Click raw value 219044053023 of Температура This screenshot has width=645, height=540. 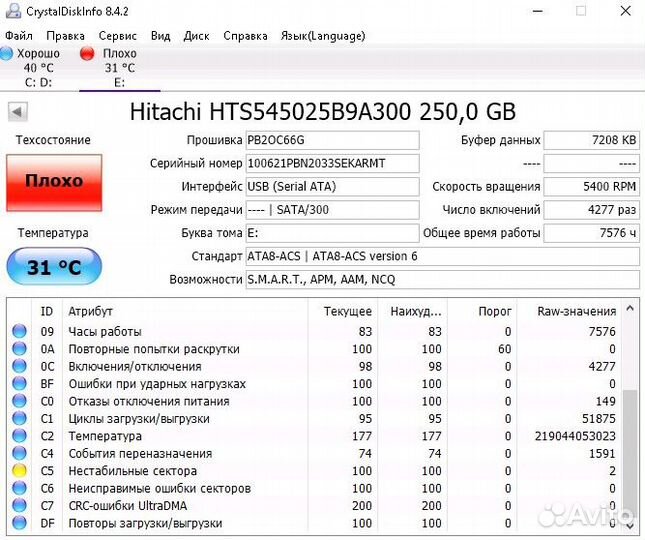(x=575, y=436)
